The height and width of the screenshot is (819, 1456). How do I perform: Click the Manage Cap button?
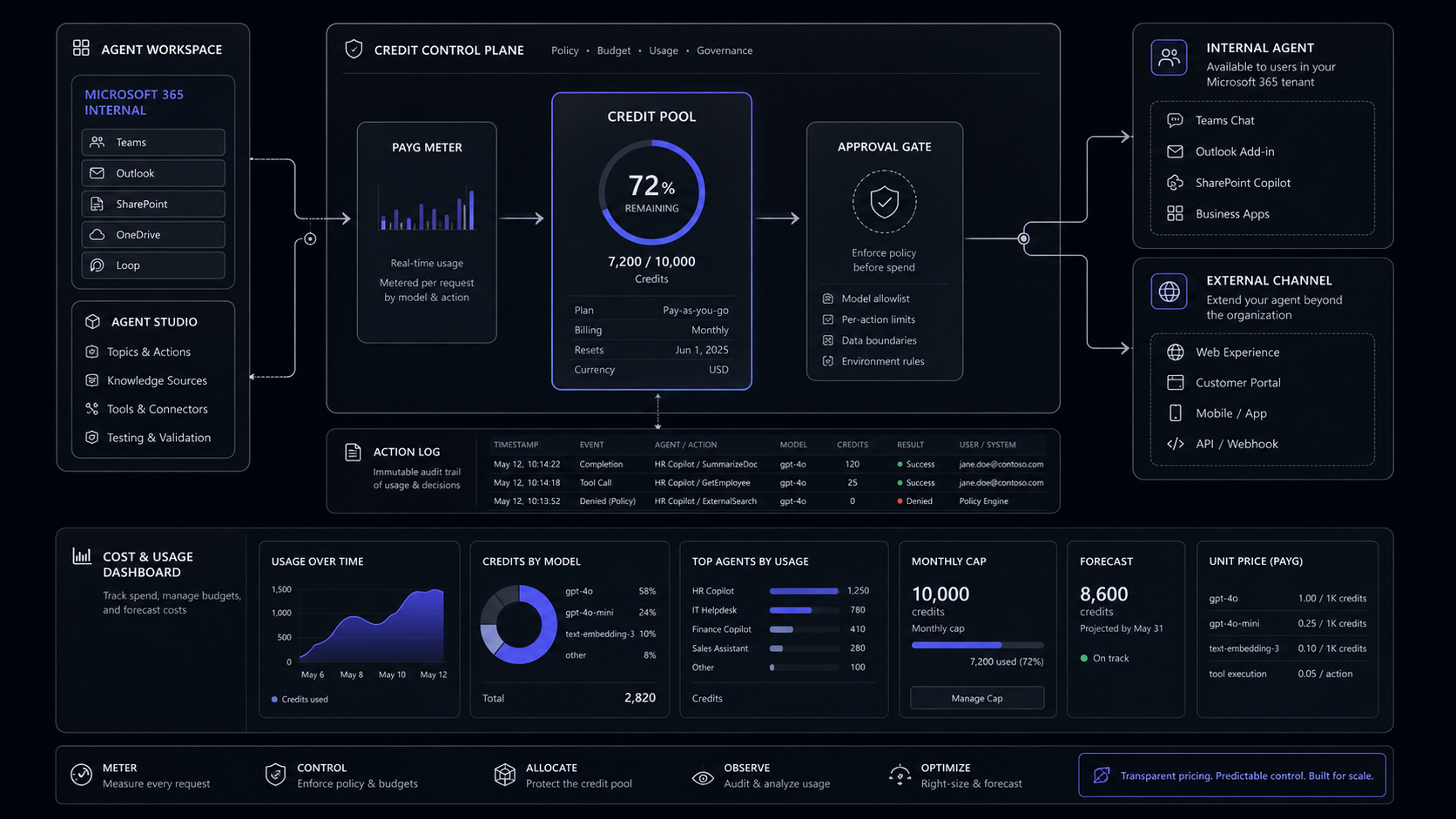977,698
